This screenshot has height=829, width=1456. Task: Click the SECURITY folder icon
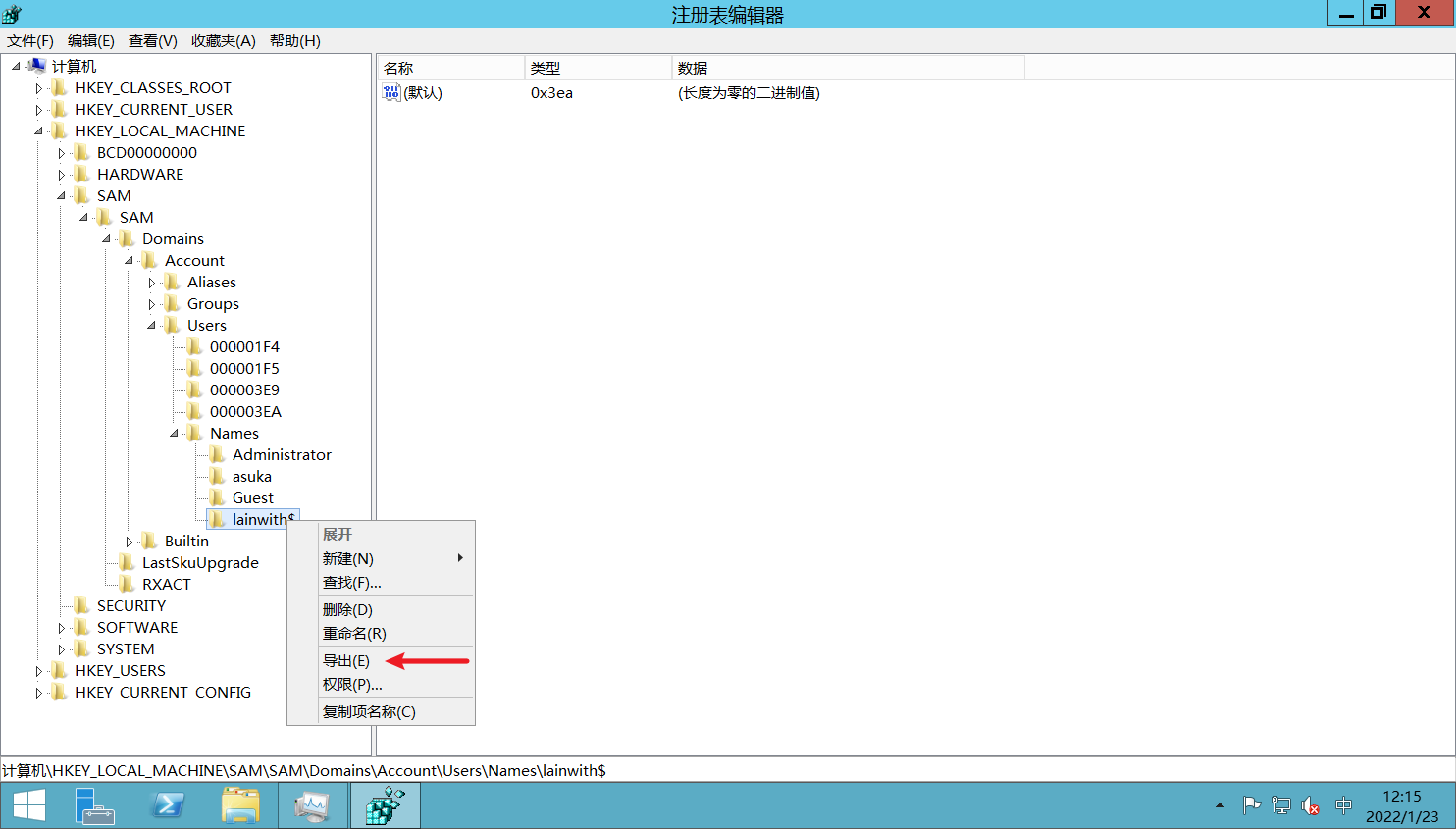click(82, 605)
